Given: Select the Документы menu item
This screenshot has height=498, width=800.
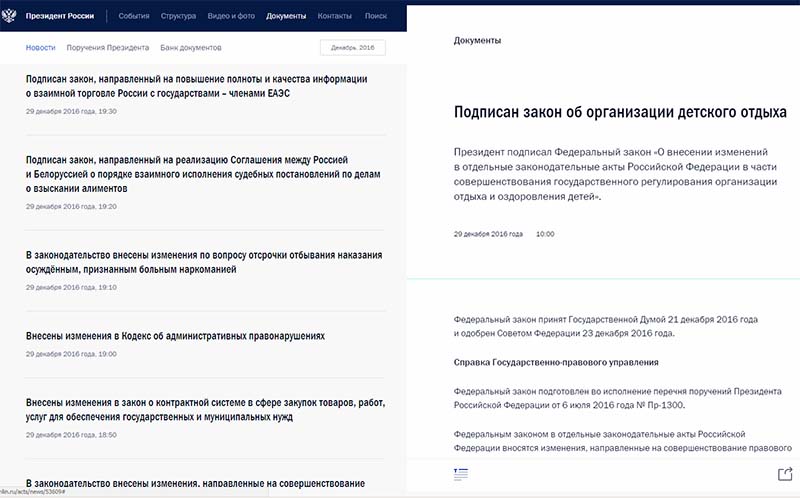Looking at the screenshot, I should click(286, 16).
